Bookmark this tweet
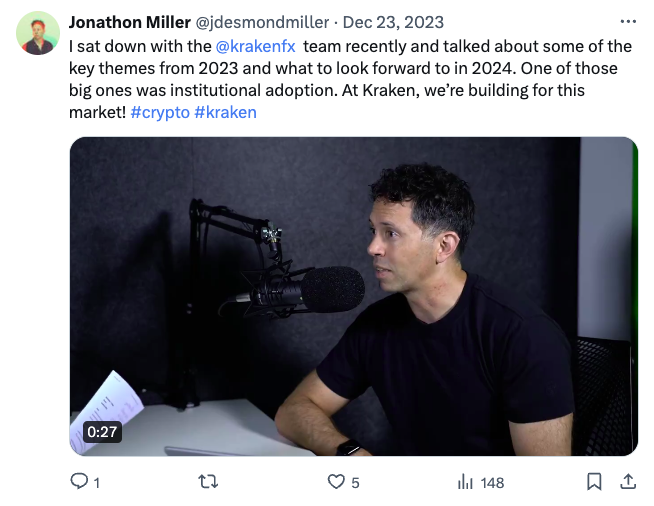 (594, 482)
